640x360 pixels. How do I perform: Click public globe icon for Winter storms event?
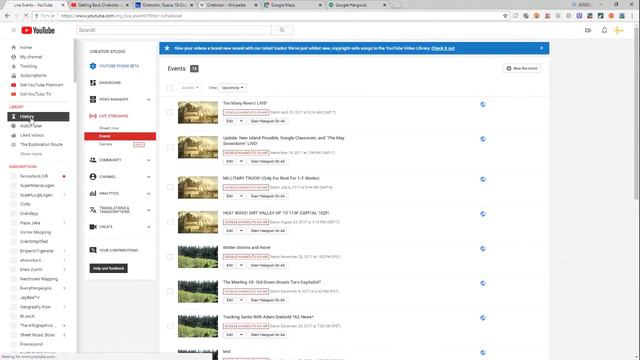[x=483, y=249]
